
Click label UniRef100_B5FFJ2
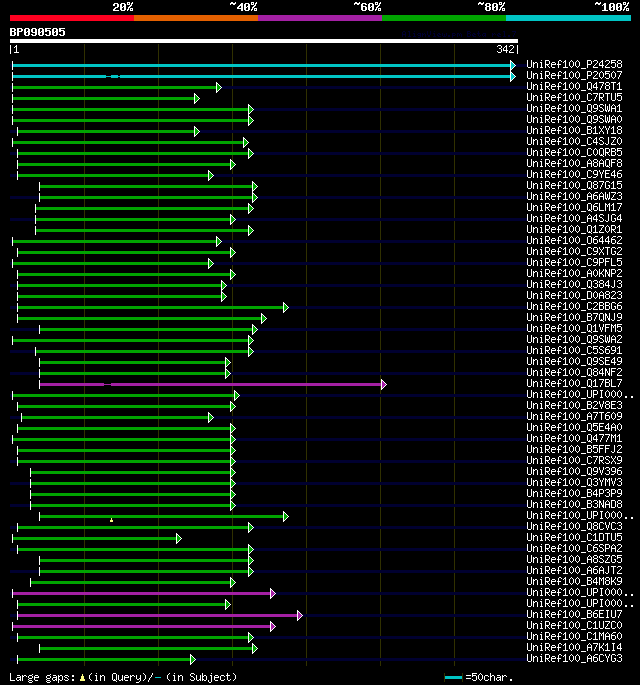click(x=574, y=450)
